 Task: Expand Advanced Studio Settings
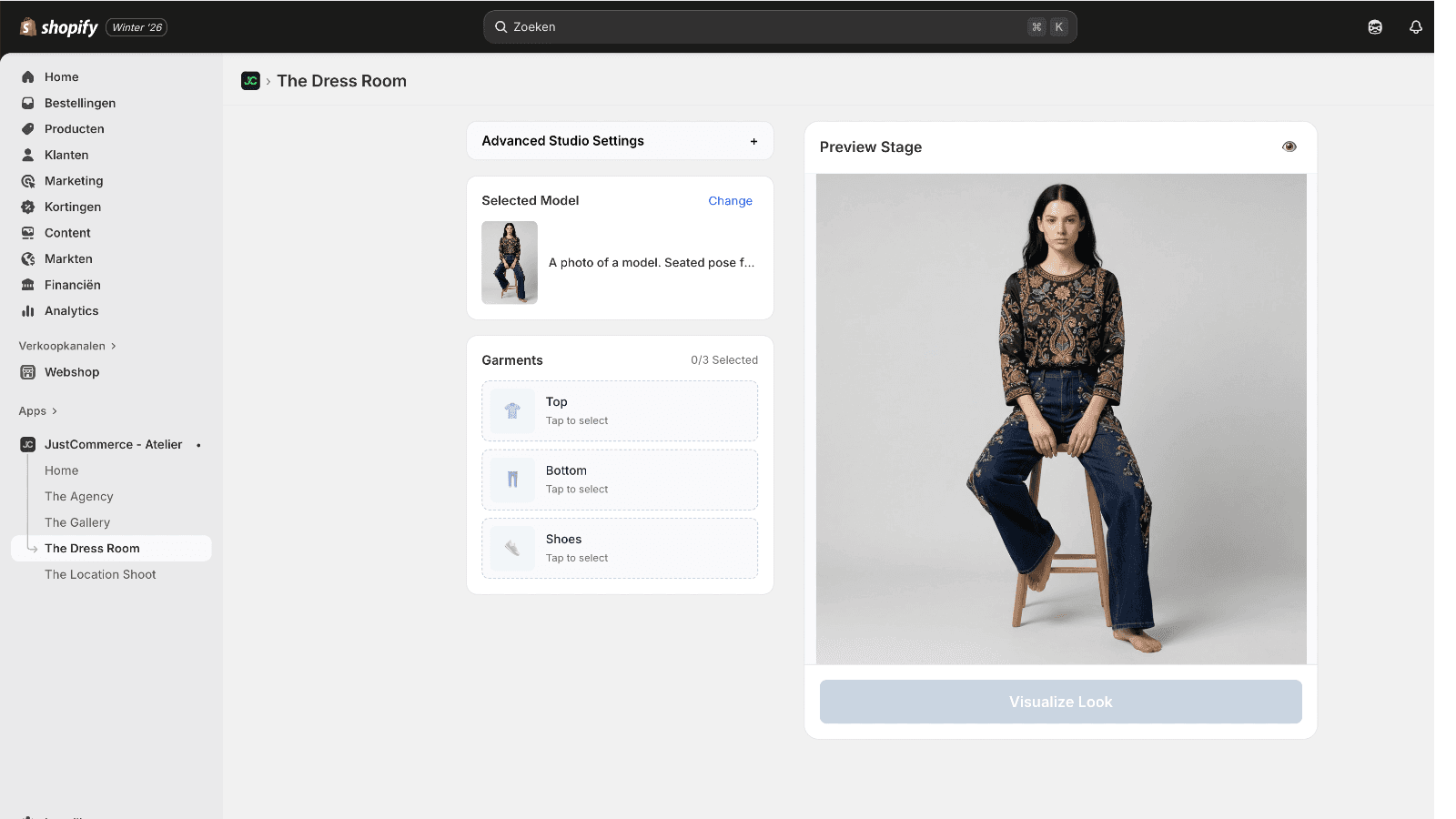coord(753,140)
